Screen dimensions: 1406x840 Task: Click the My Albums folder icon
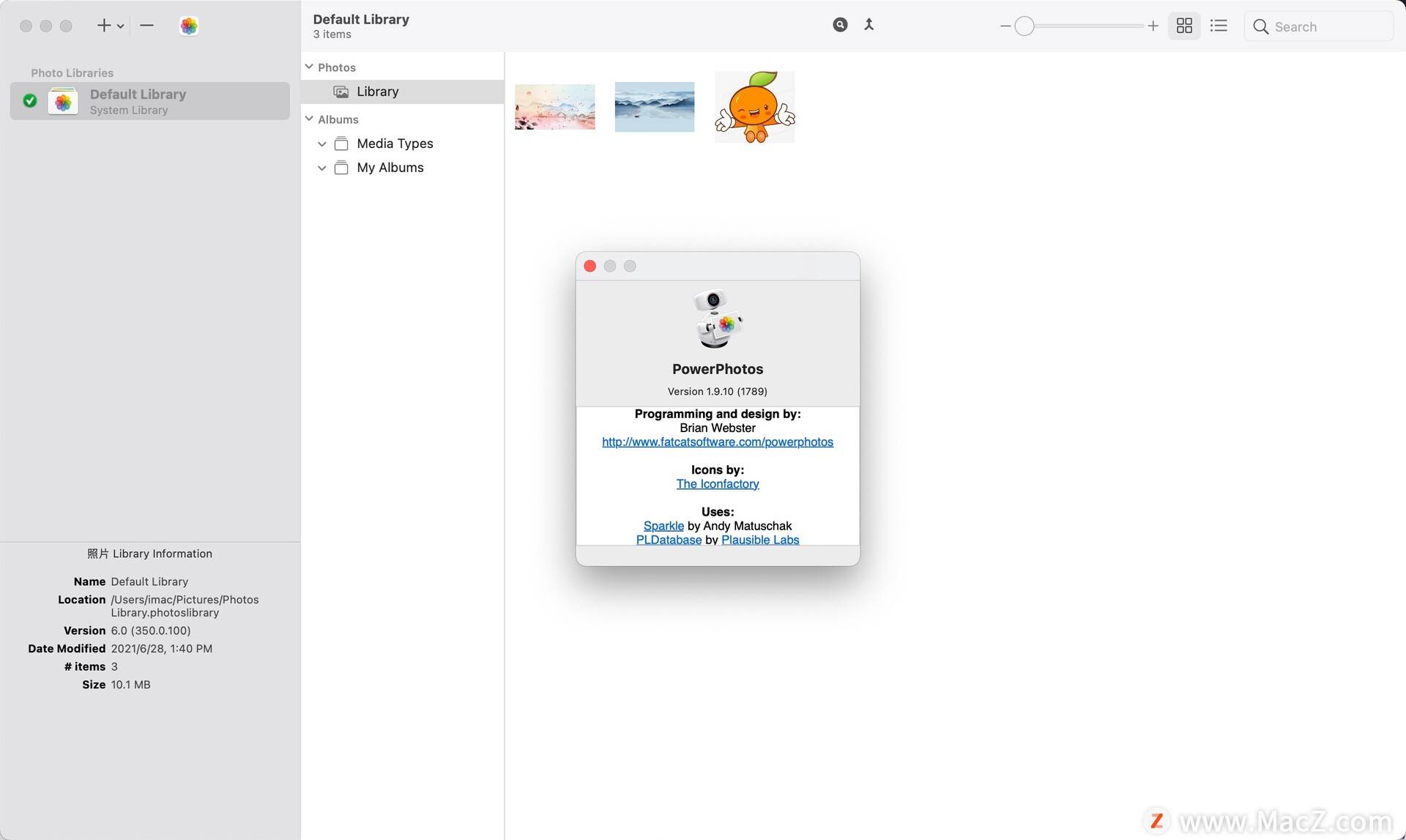coord(341,168)
